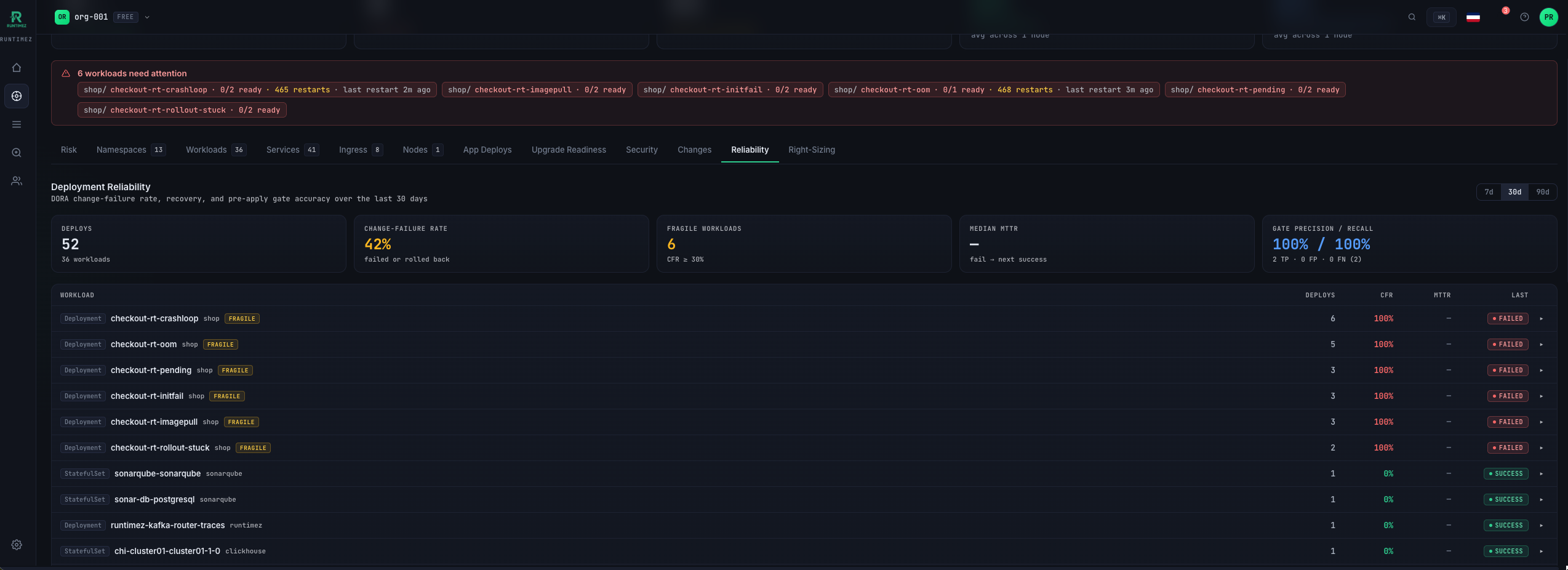This screenshot has width=1568, height=570.
Task: Open the magnifier explore icon in sidebar
Action: pyautogui.click(x=17, y=153)
